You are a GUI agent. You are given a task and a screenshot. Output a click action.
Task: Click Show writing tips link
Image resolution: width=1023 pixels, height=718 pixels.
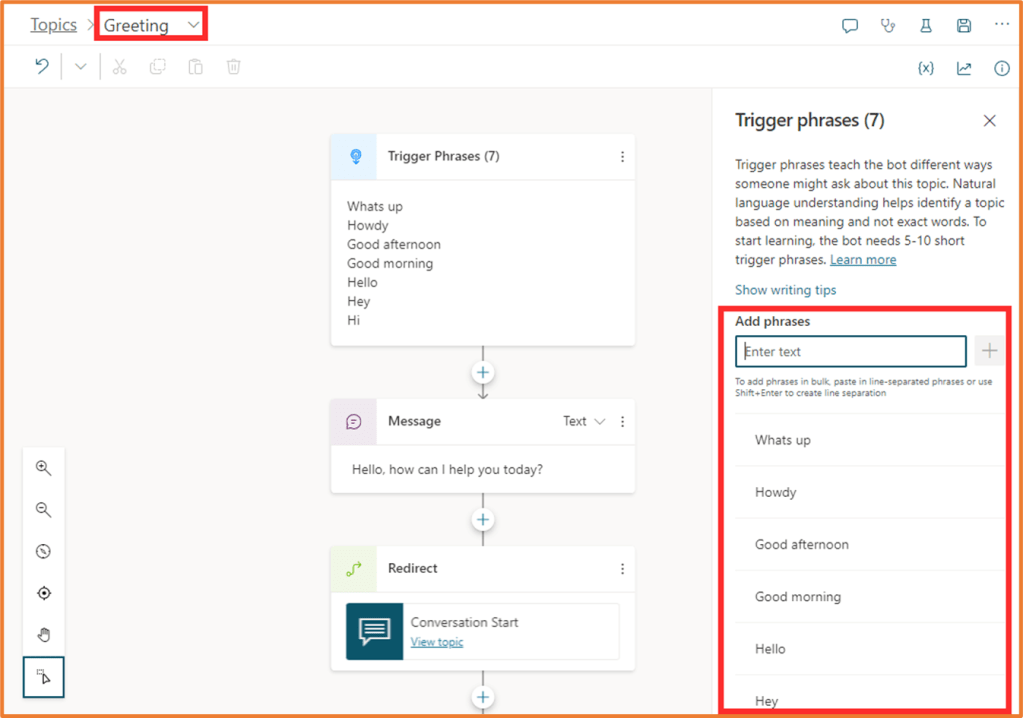click(x=785, y=290)
